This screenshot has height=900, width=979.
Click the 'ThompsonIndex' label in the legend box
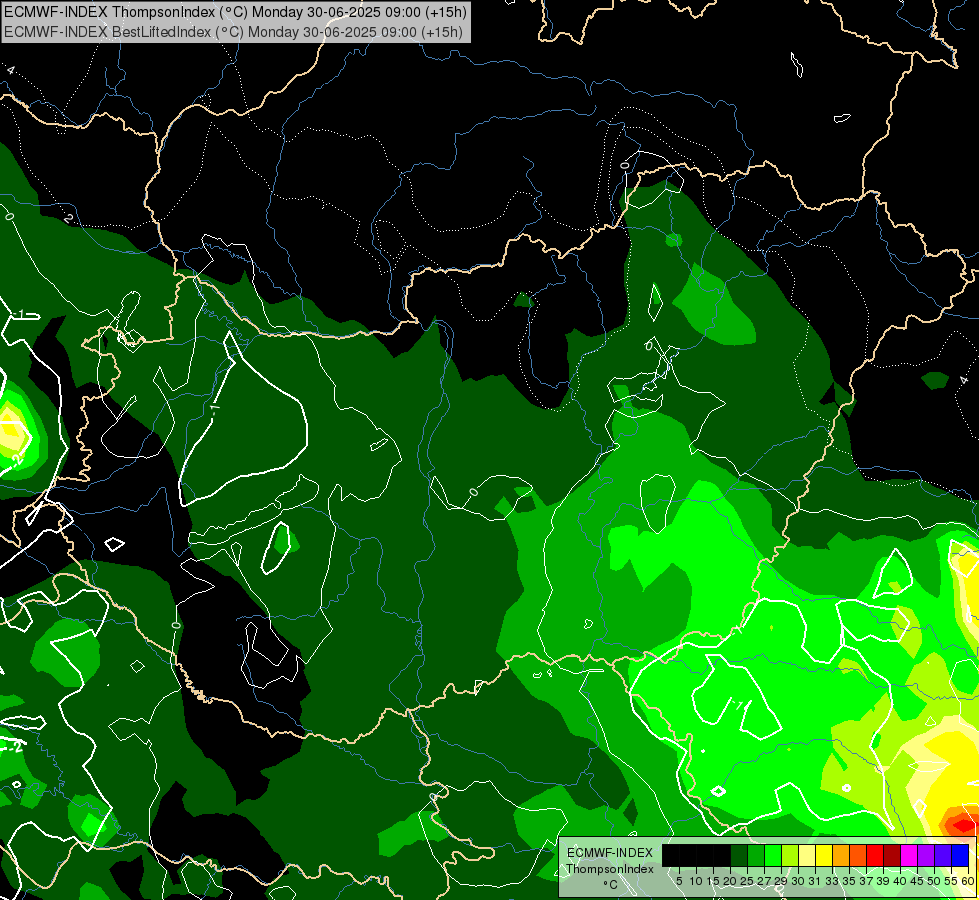(610, 869)
